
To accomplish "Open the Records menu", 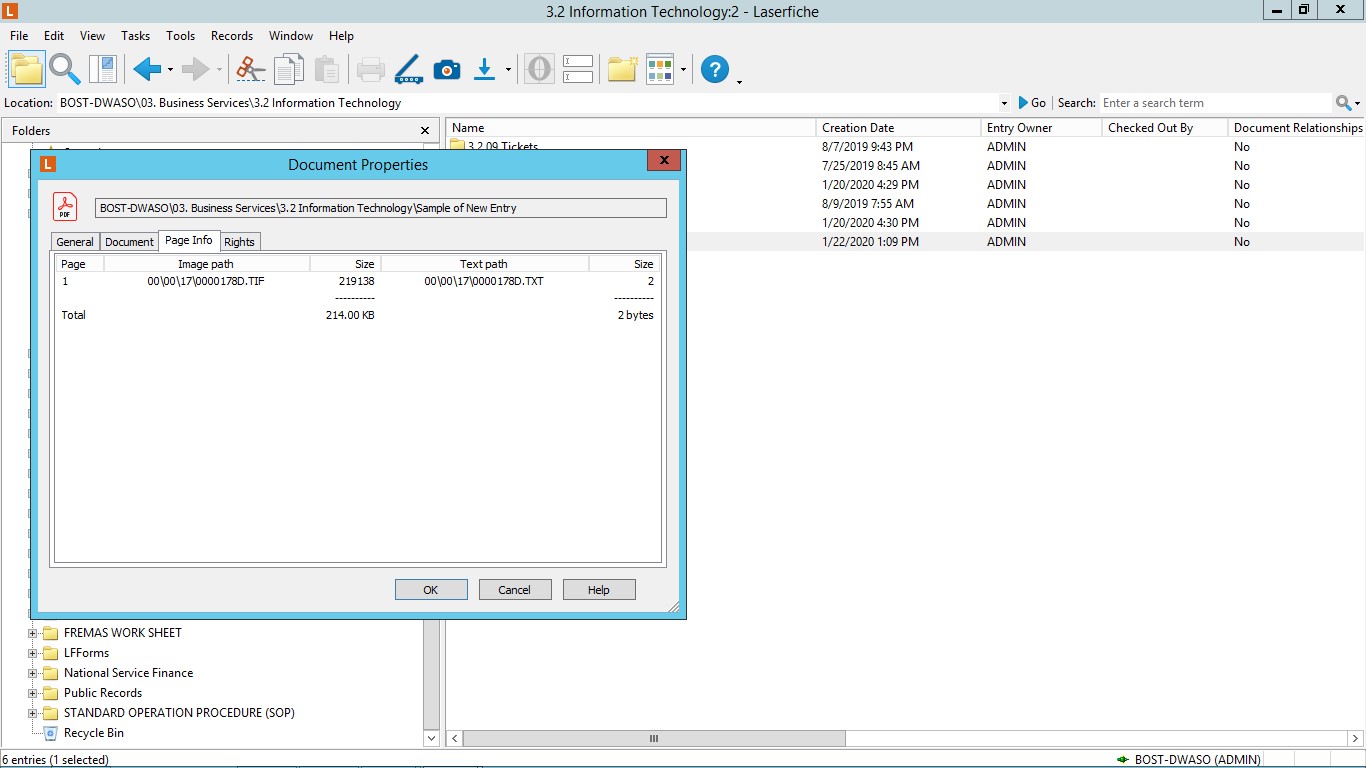I will pyautogui.click(x=232, y=36).
